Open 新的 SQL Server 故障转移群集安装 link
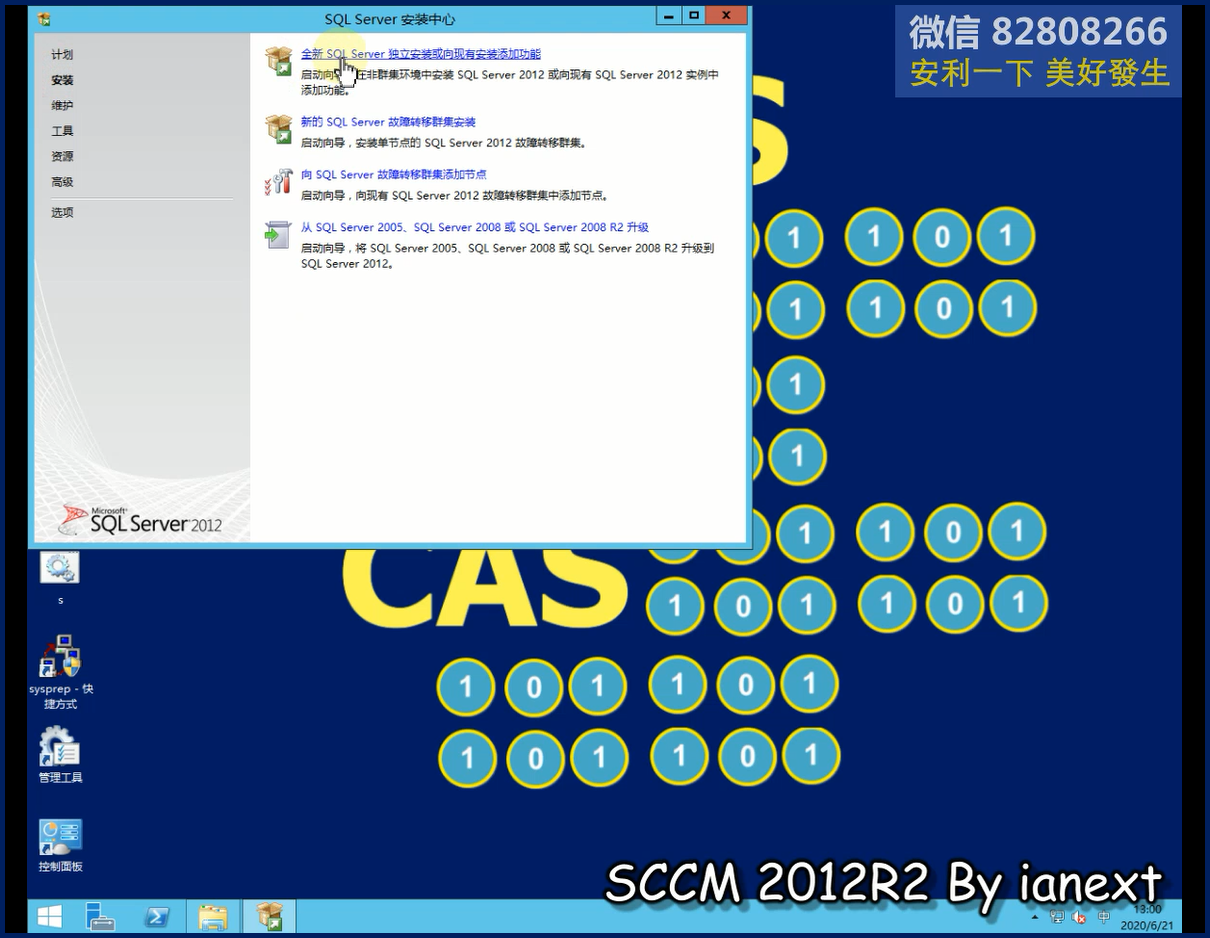 pos(388,122)
